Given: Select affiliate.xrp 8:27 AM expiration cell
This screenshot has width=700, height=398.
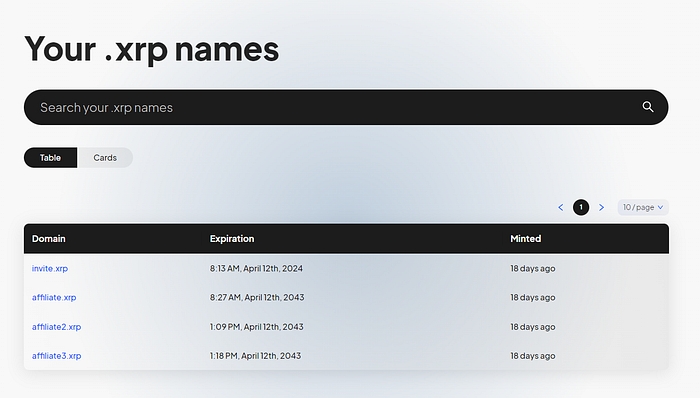Looking at the screenshot, I should click(257, 298).
